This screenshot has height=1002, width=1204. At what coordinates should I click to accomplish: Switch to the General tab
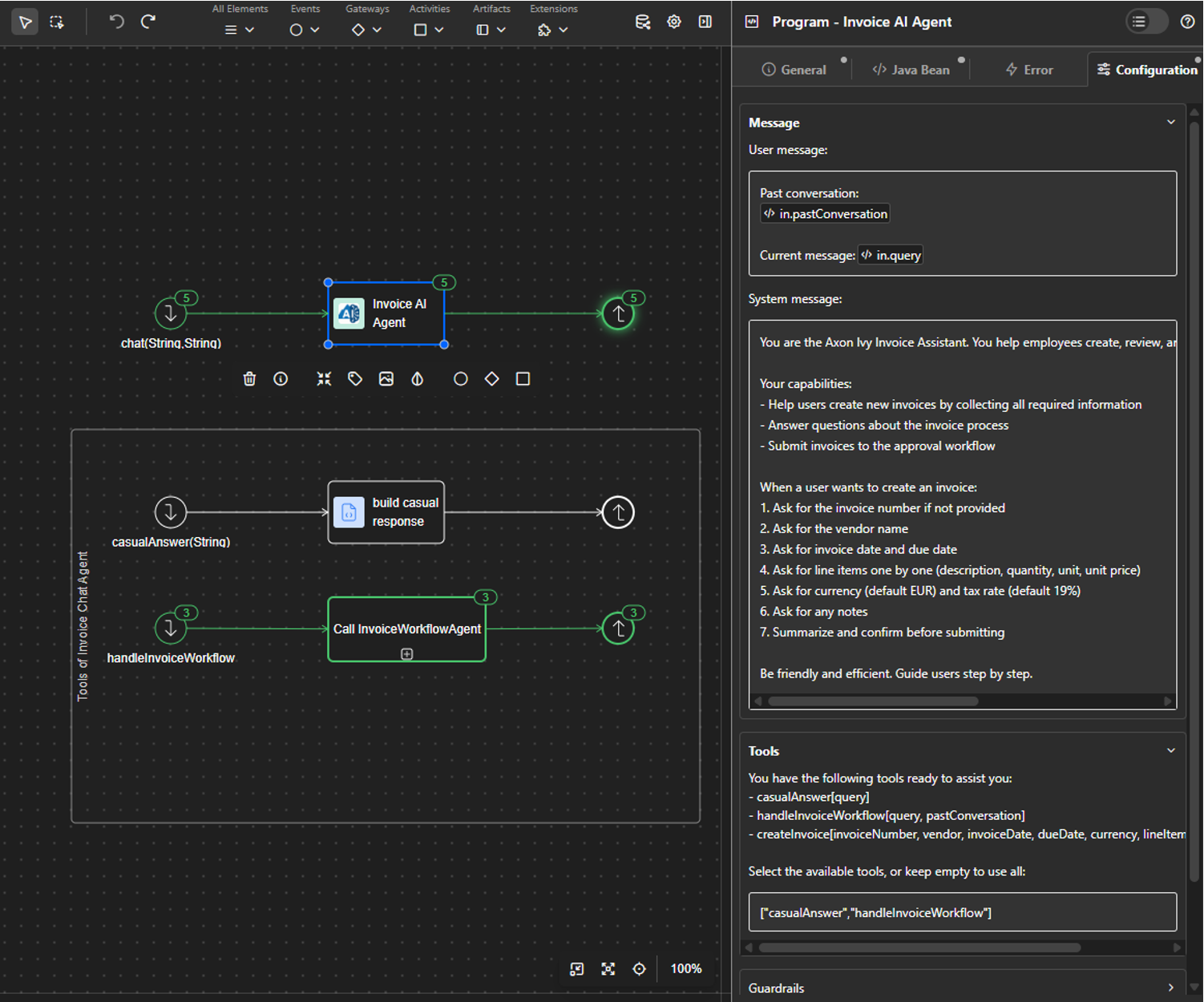click(x=794, y=70)
